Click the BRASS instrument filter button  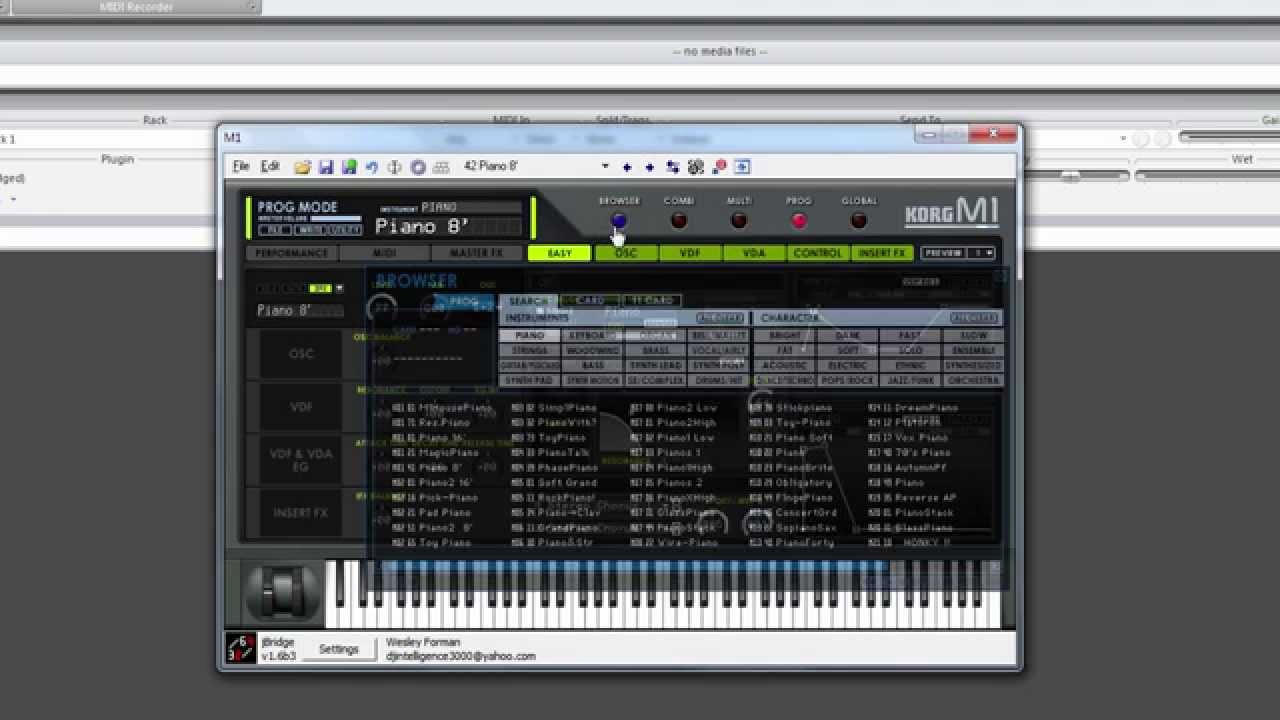(x=656, y=351)
